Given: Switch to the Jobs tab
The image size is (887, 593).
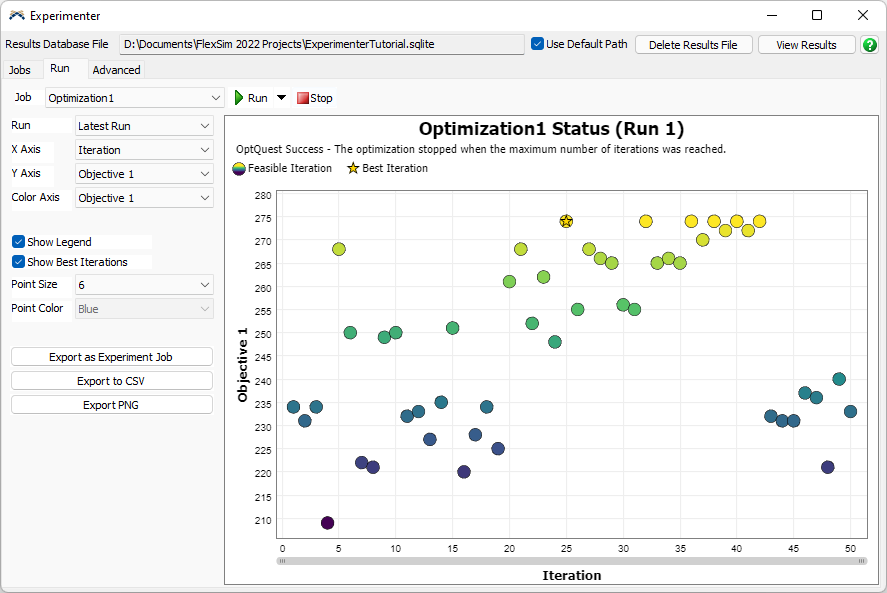Looking at the screenshot, I should pyautogui.click(x=20, y=70).
